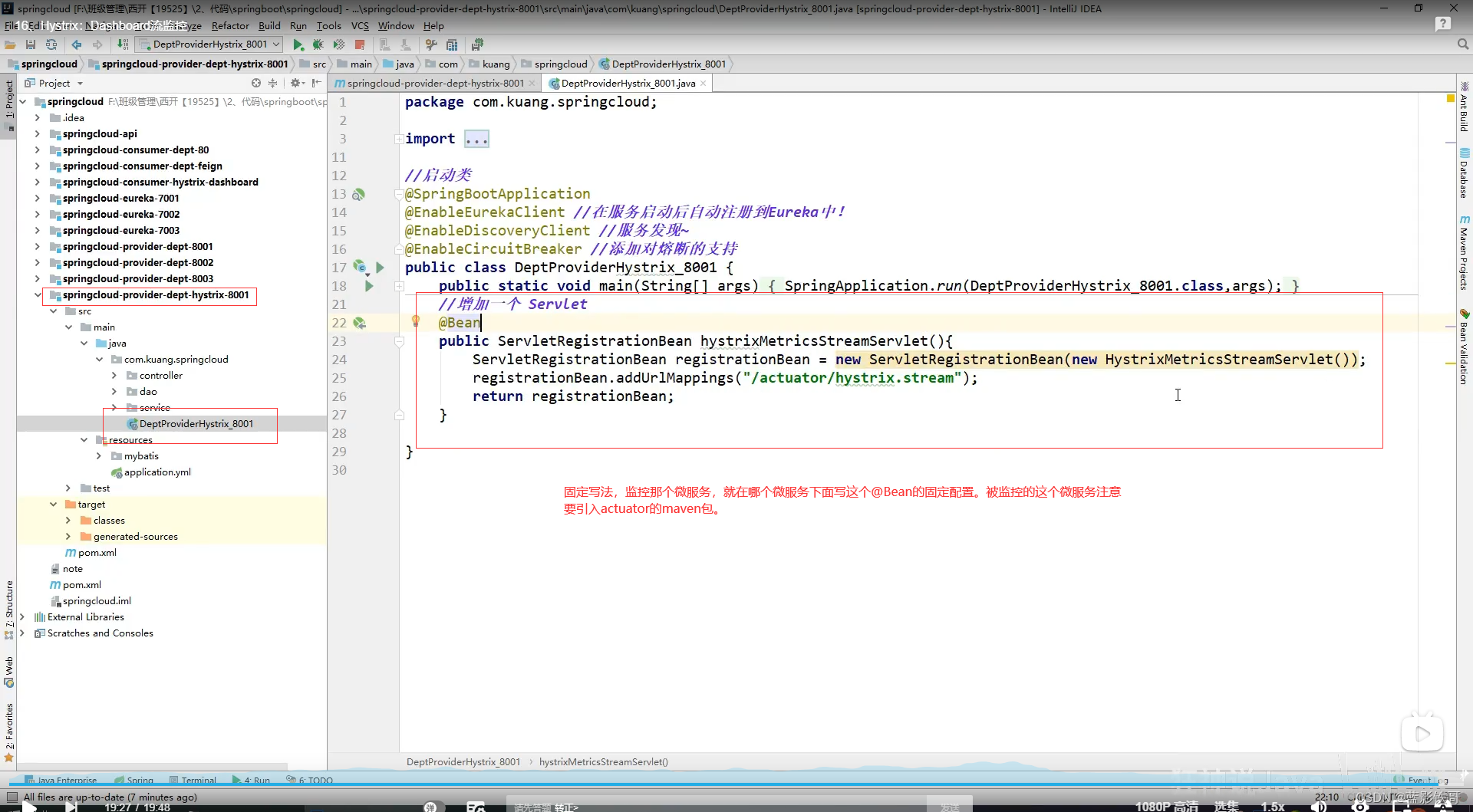Switch to springcloud-provider-dept-hystrix-8001 pom tab
Viewport: 1473px width, 812px height.
[x=434, y=84]
